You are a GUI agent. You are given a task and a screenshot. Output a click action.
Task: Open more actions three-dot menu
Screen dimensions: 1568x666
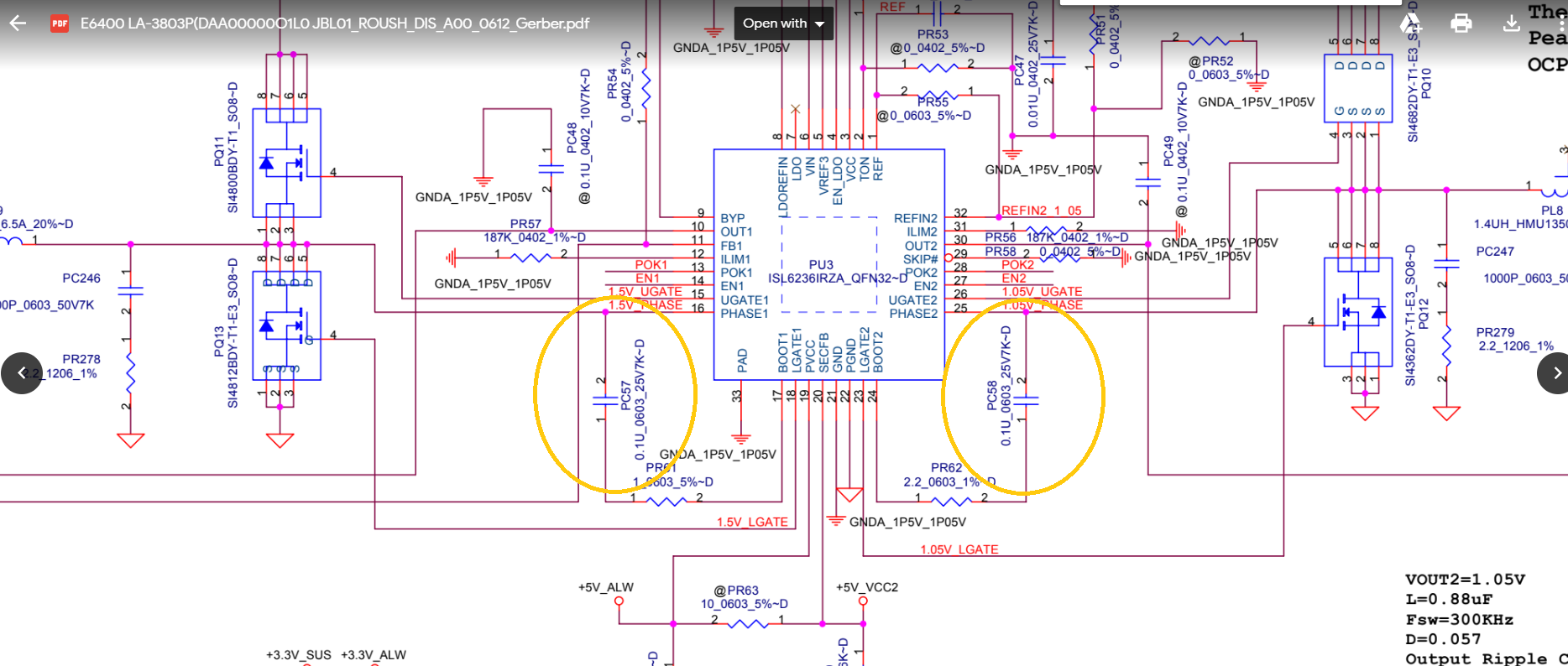(1560, 23)
